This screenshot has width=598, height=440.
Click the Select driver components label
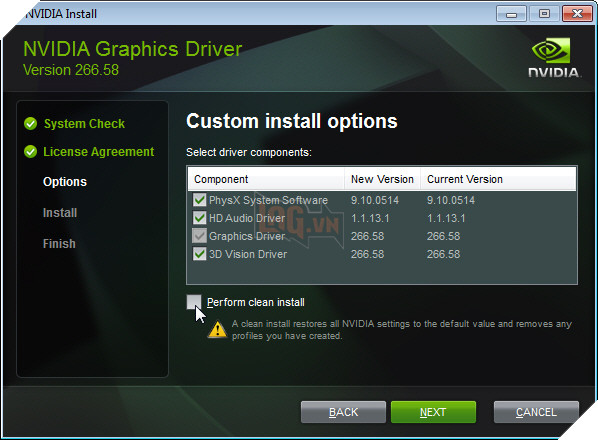pos(249,152)
